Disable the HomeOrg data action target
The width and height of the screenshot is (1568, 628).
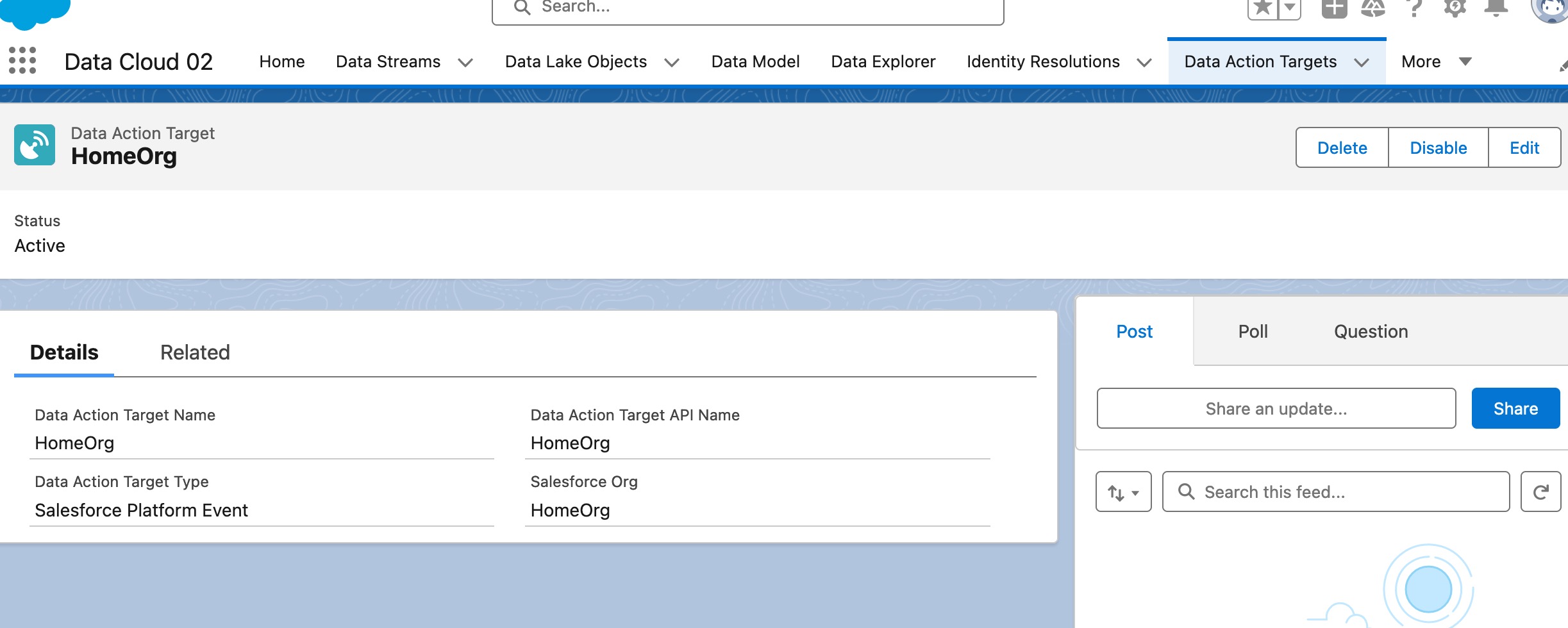point(1438,147)
